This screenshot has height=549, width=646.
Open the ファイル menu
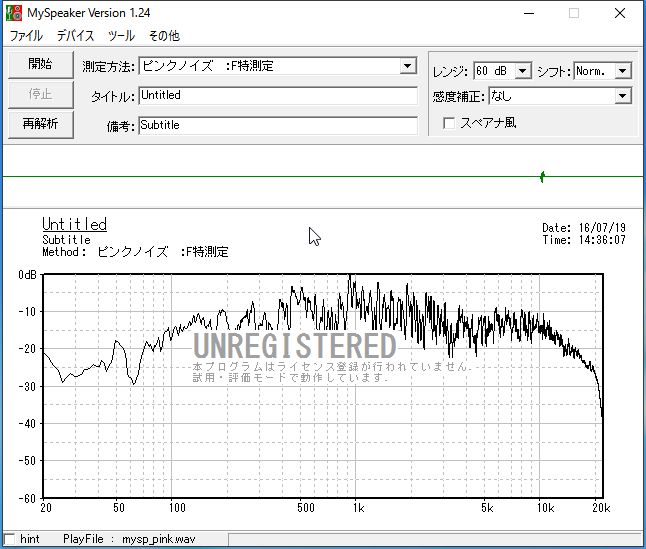coord(26,36)
